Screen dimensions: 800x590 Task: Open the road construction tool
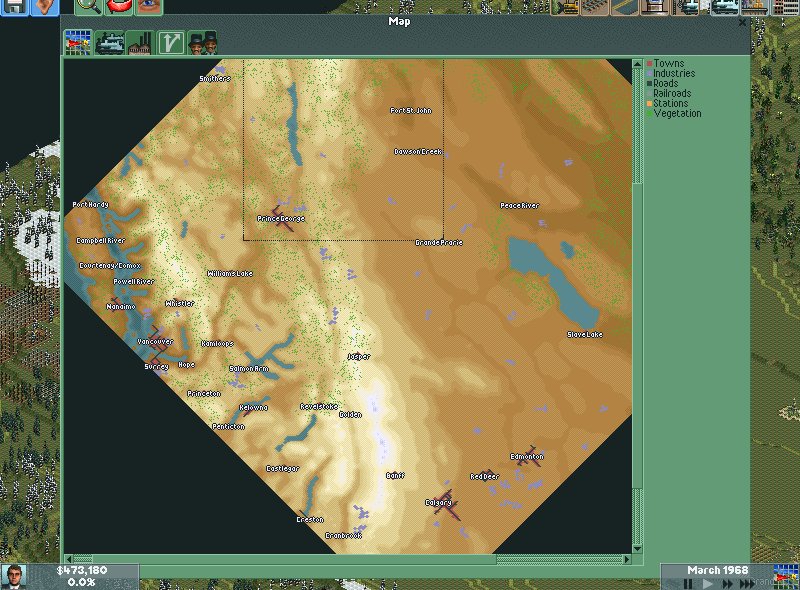click(624, 7)
